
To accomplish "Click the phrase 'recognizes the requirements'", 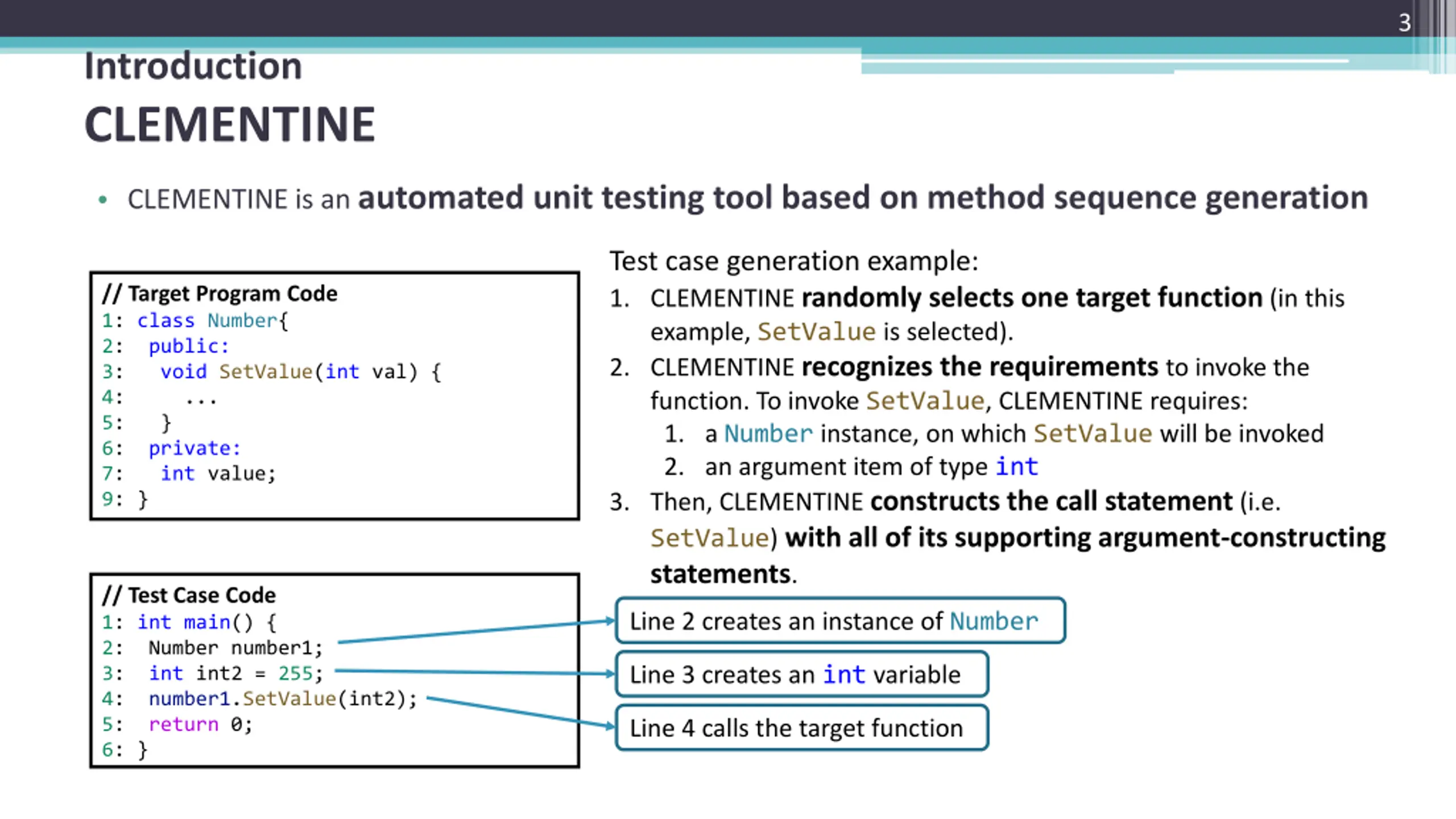I will (x=979, y=367).
